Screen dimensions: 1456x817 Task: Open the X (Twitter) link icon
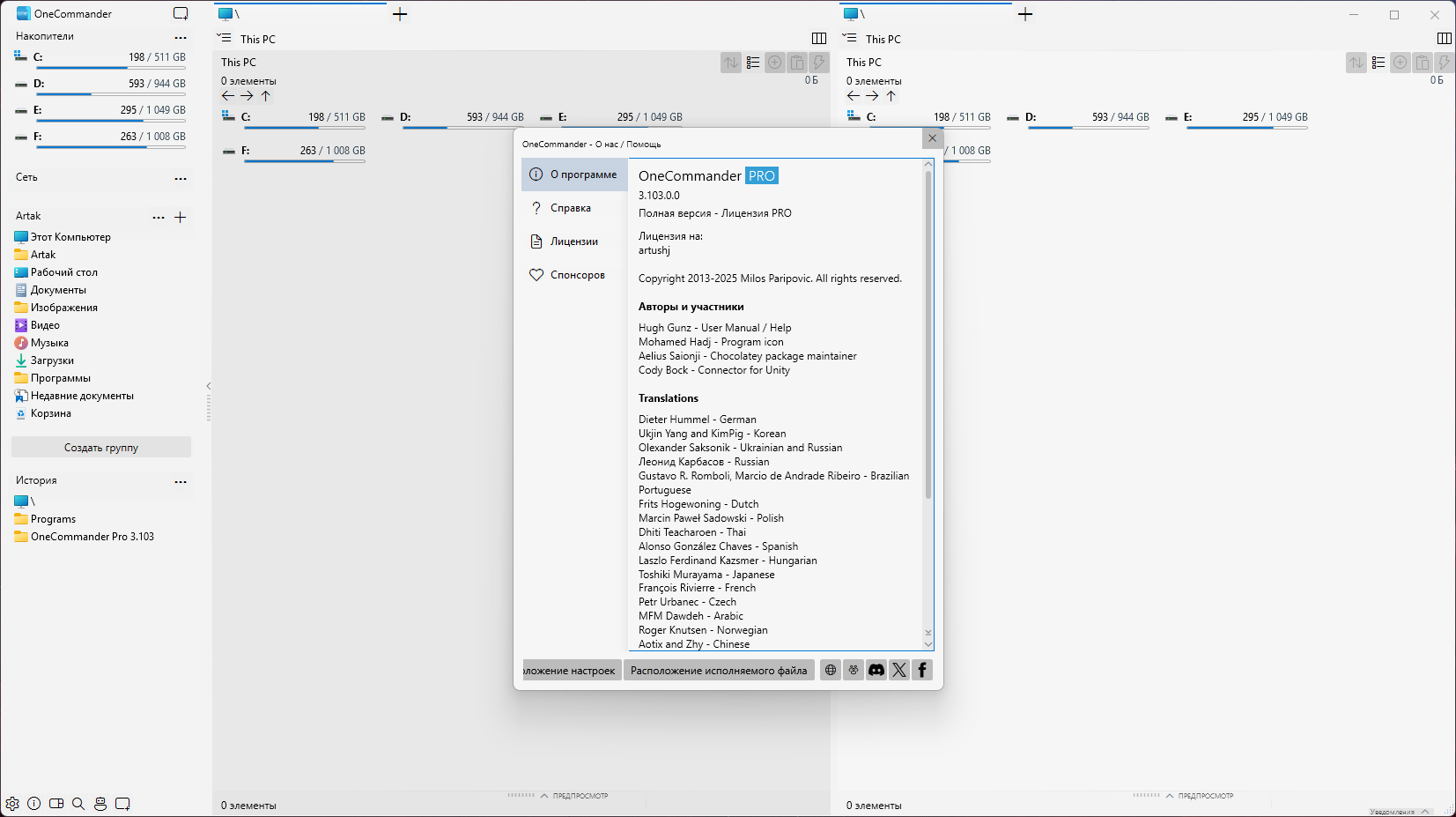(x=899, y=670)
